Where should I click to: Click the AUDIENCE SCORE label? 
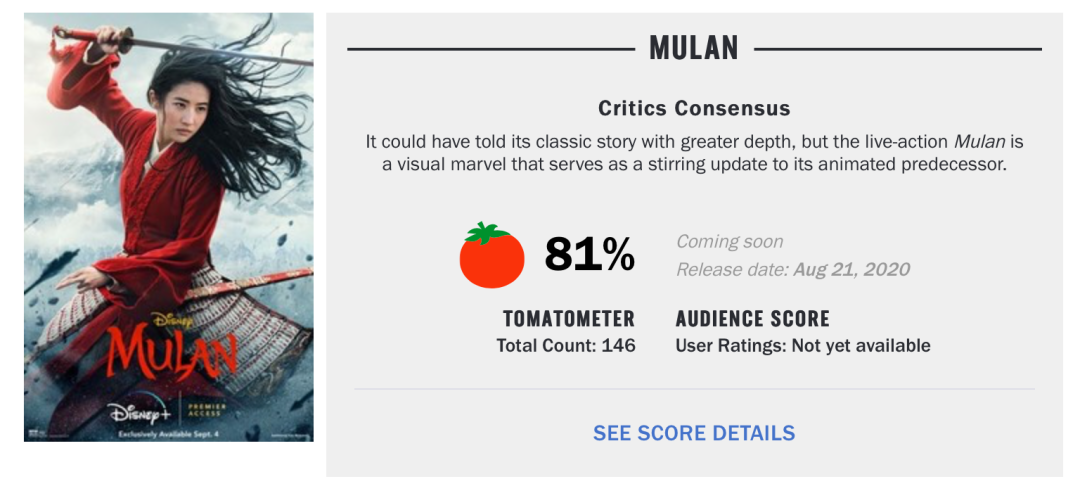click(x=753, y=319)
